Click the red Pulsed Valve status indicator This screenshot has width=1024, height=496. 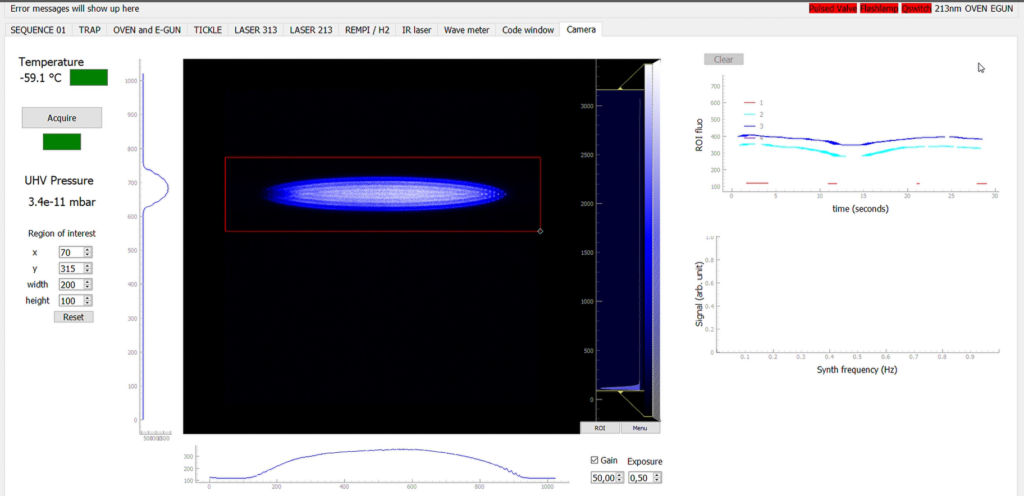tap(833, 8)
